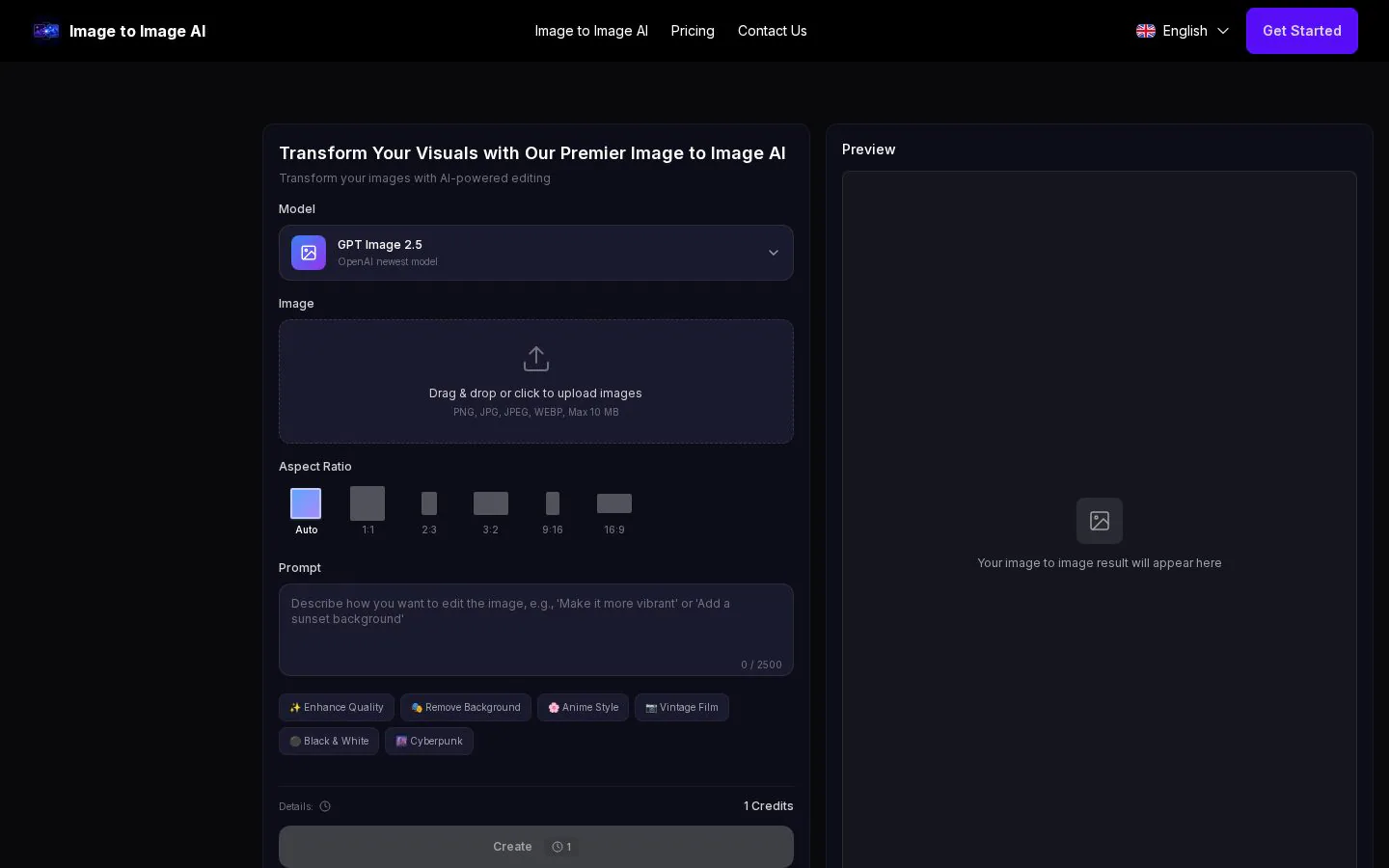
Task: Click the Image to Image AI logo icon
Action: tap(46, 31)
